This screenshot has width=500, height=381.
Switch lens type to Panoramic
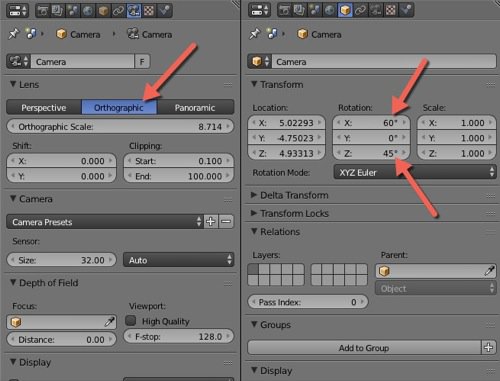coord(195,108)
